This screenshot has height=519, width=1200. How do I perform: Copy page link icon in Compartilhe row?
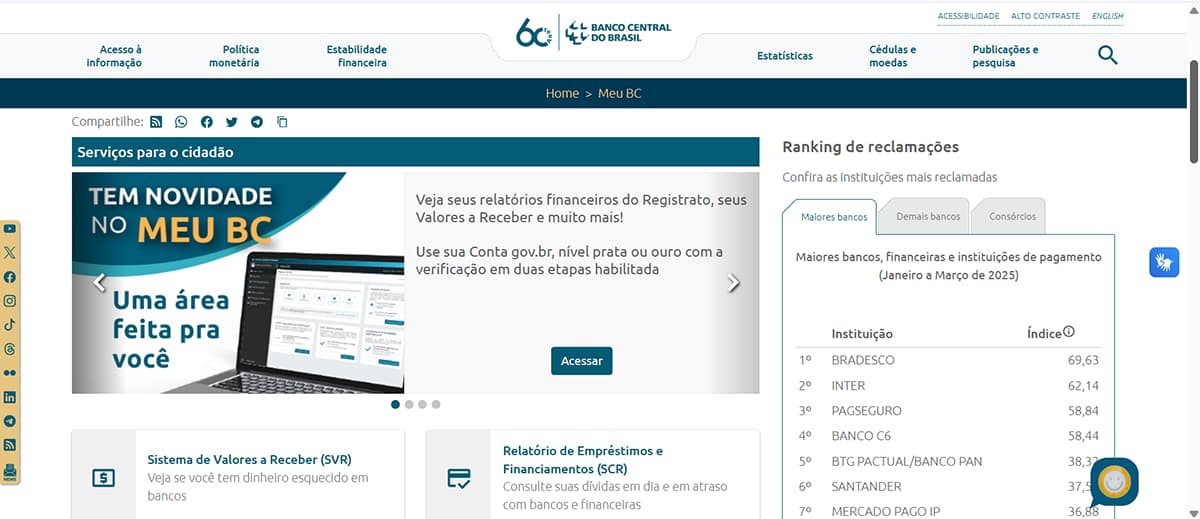coord(282,122)
